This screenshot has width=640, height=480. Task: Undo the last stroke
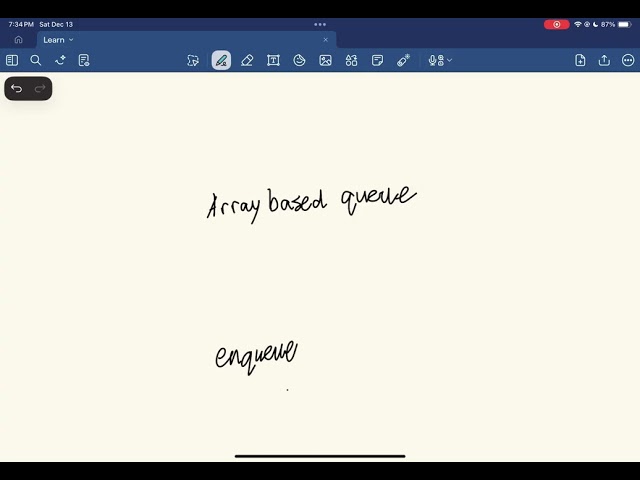click(16, 89)
